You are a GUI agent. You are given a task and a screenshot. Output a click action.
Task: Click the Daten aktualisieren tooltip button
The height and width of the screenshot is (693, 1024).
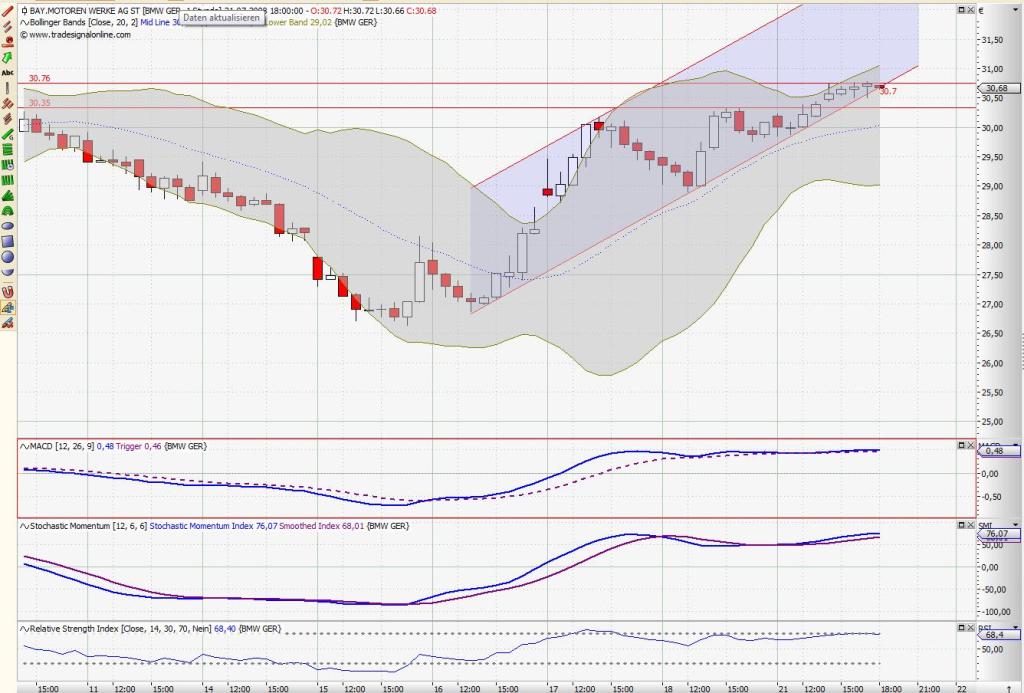pyautogui.click(x=221, y=18)
